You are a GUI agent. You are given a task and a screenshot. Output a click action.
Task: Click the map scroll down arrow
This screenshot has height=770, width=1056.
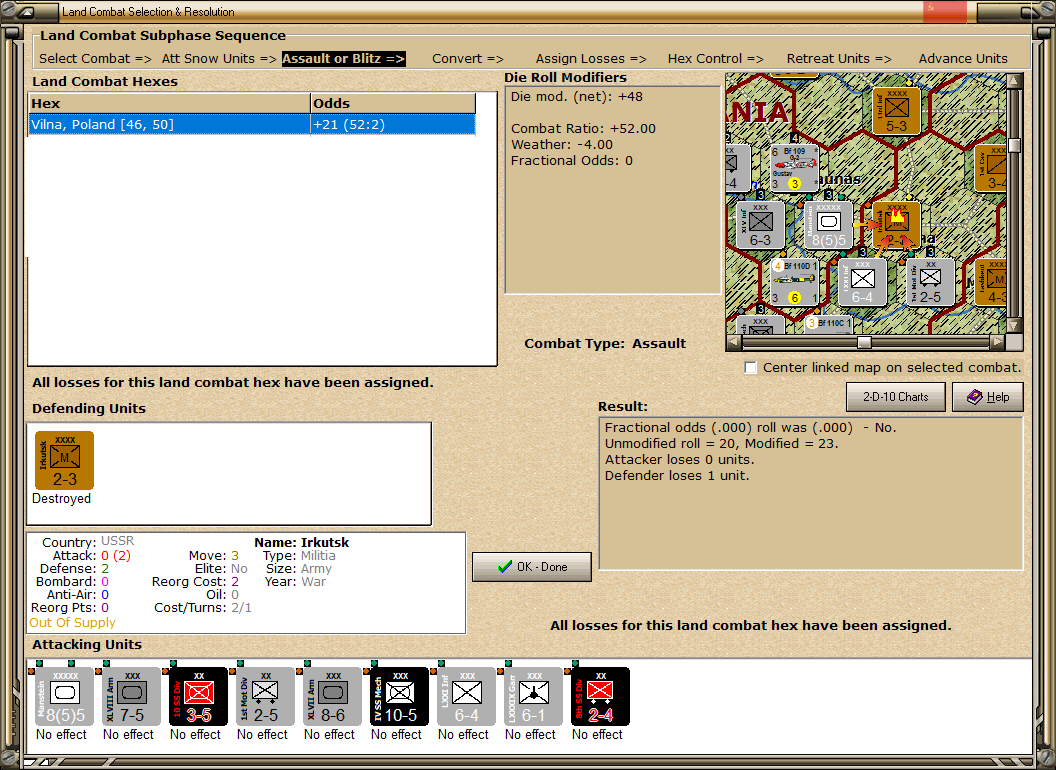(1014, 326)
